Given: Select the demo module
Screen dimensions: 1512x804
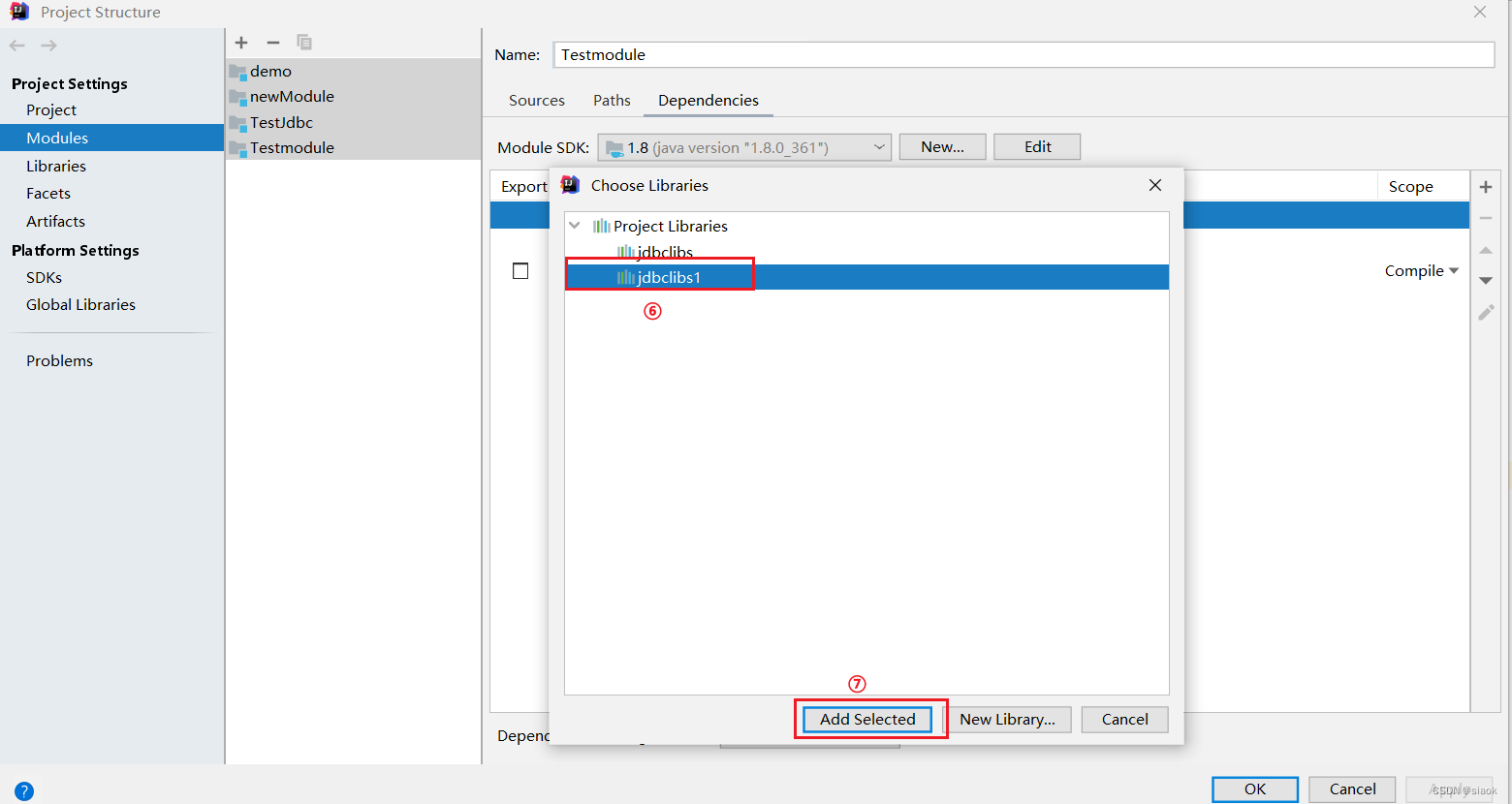Looking at the screenshot, I should [x=354, y=71].
